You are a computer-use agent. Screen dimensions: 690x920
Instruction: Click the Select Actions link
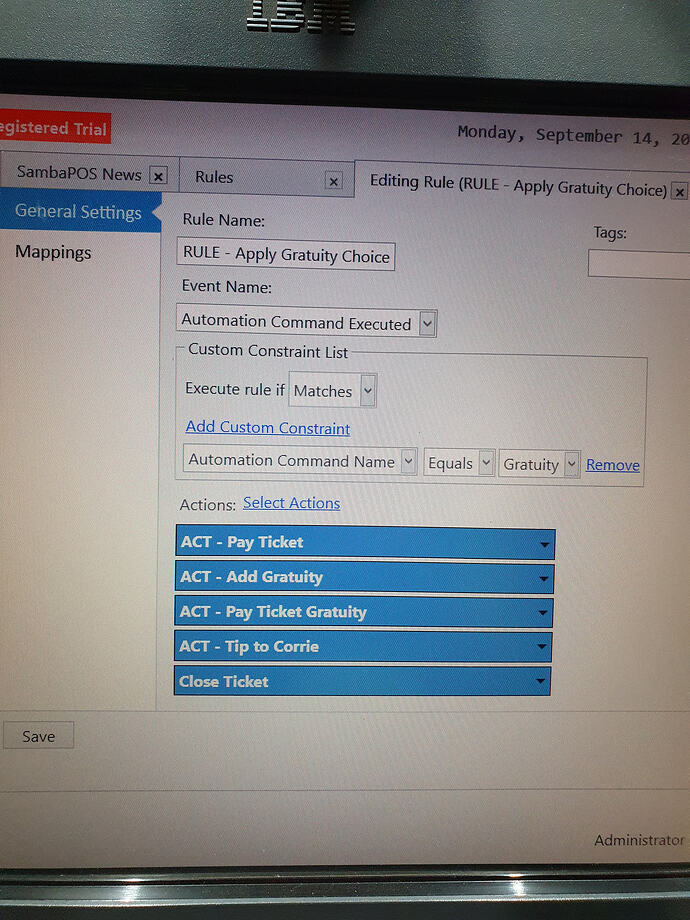[x=292, y=503]
